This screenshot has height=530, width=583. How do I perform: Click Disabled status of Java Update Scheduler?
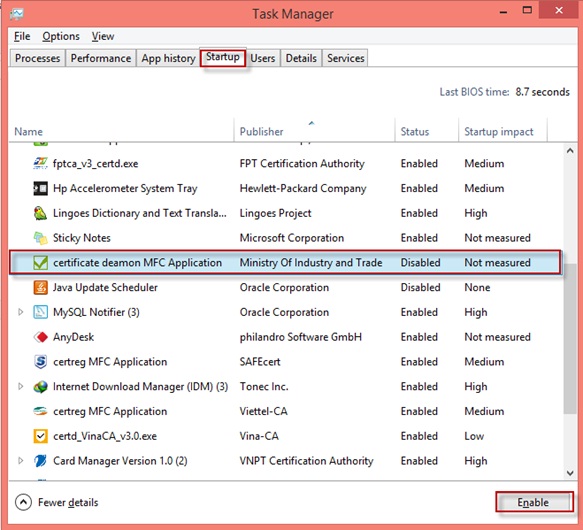tap(420, 288)
